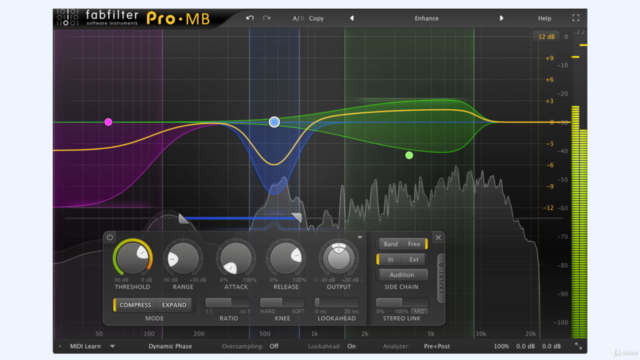
Task: Click left side chain range handle
Action: [x=183, y=218]
